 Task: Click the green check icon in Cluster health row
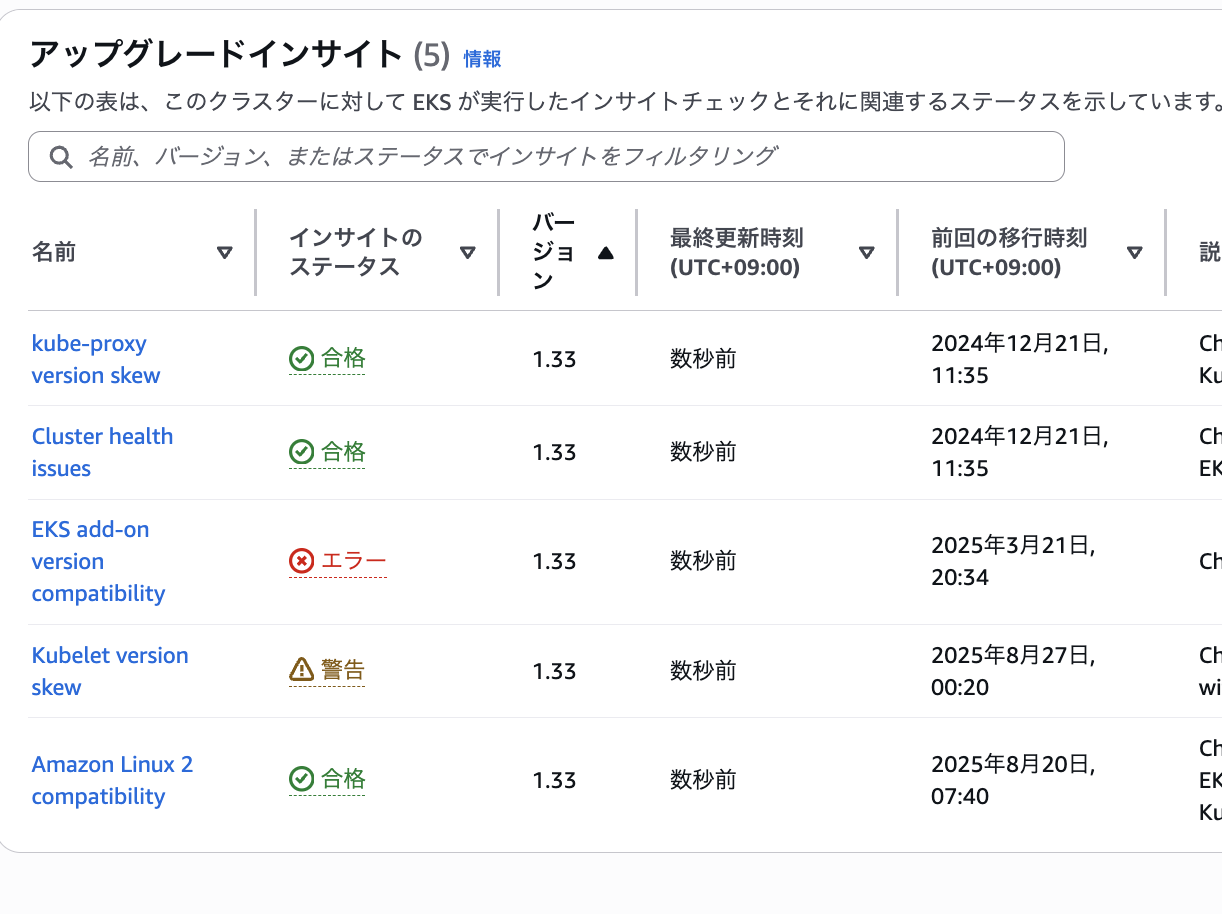coord(301,452)
